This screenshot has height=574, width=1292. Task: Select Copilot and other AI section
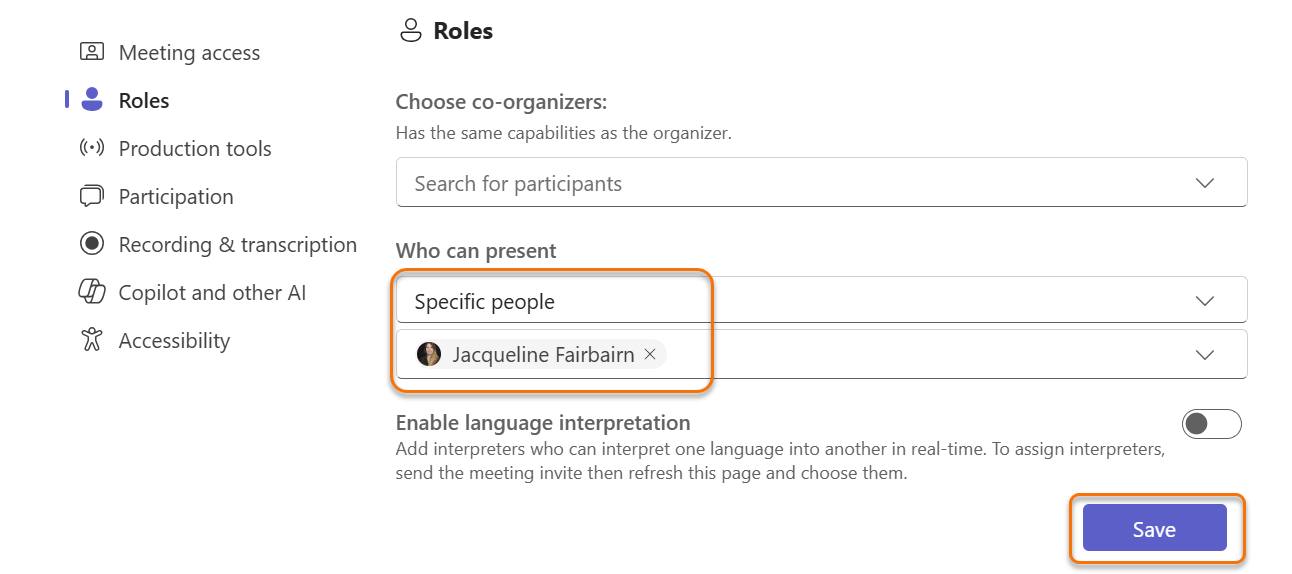click(x=212, y=292)
